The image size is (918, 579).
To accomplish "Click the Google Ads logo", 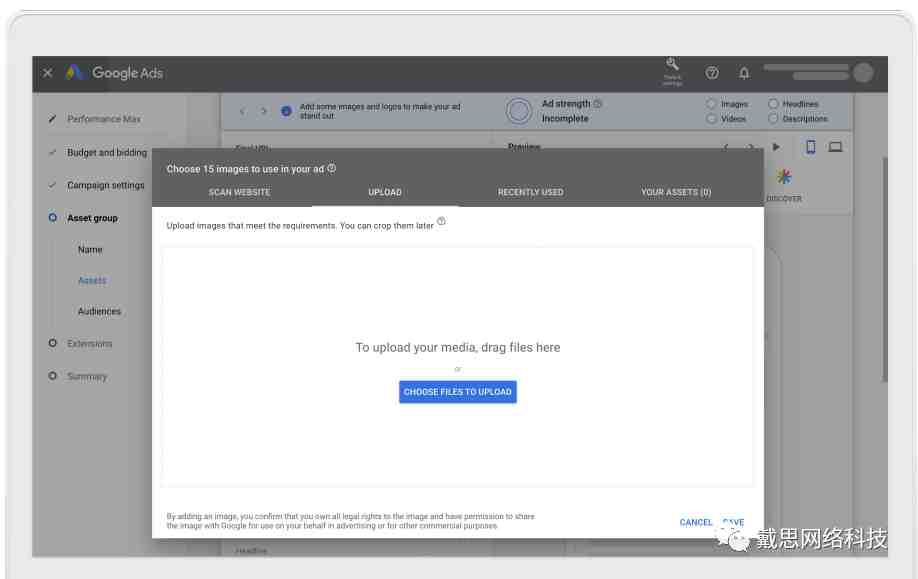I will point(114,73).
